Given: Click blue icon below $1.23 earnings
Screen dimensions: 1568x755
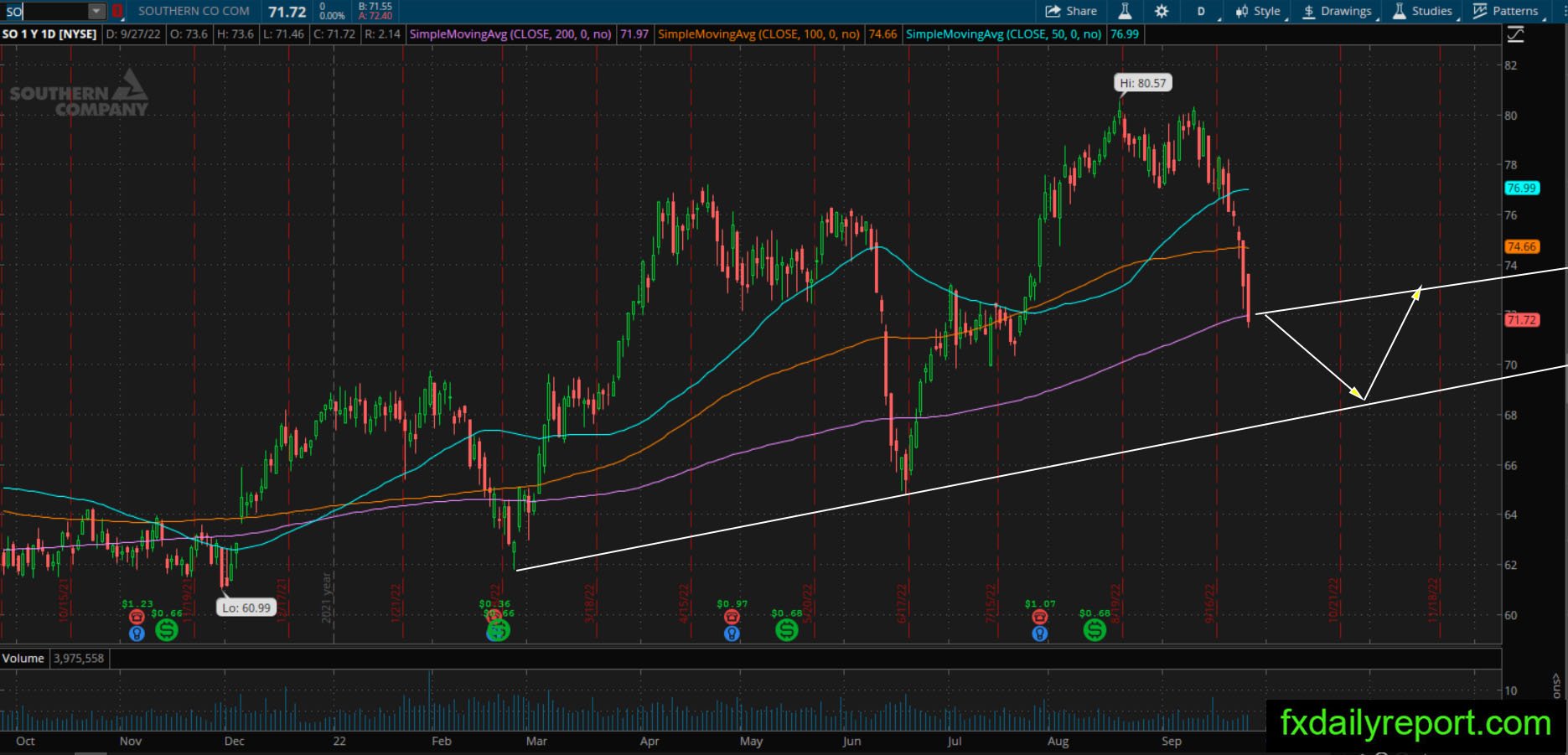Looking at the screenshot, I should [137, 633].
